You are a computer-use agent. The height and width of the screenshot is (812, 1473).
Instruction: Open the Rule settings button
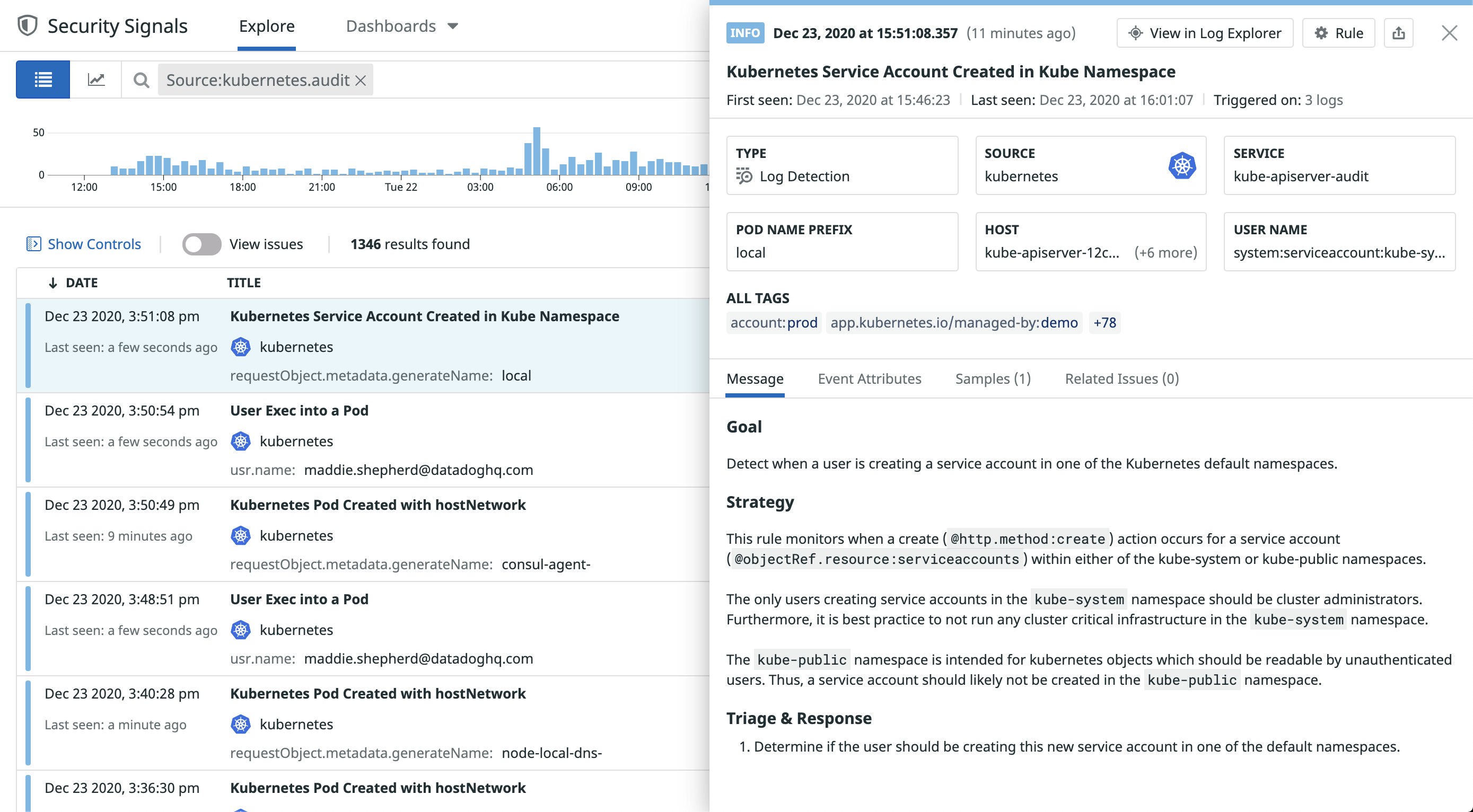[x=1338, y=33]
